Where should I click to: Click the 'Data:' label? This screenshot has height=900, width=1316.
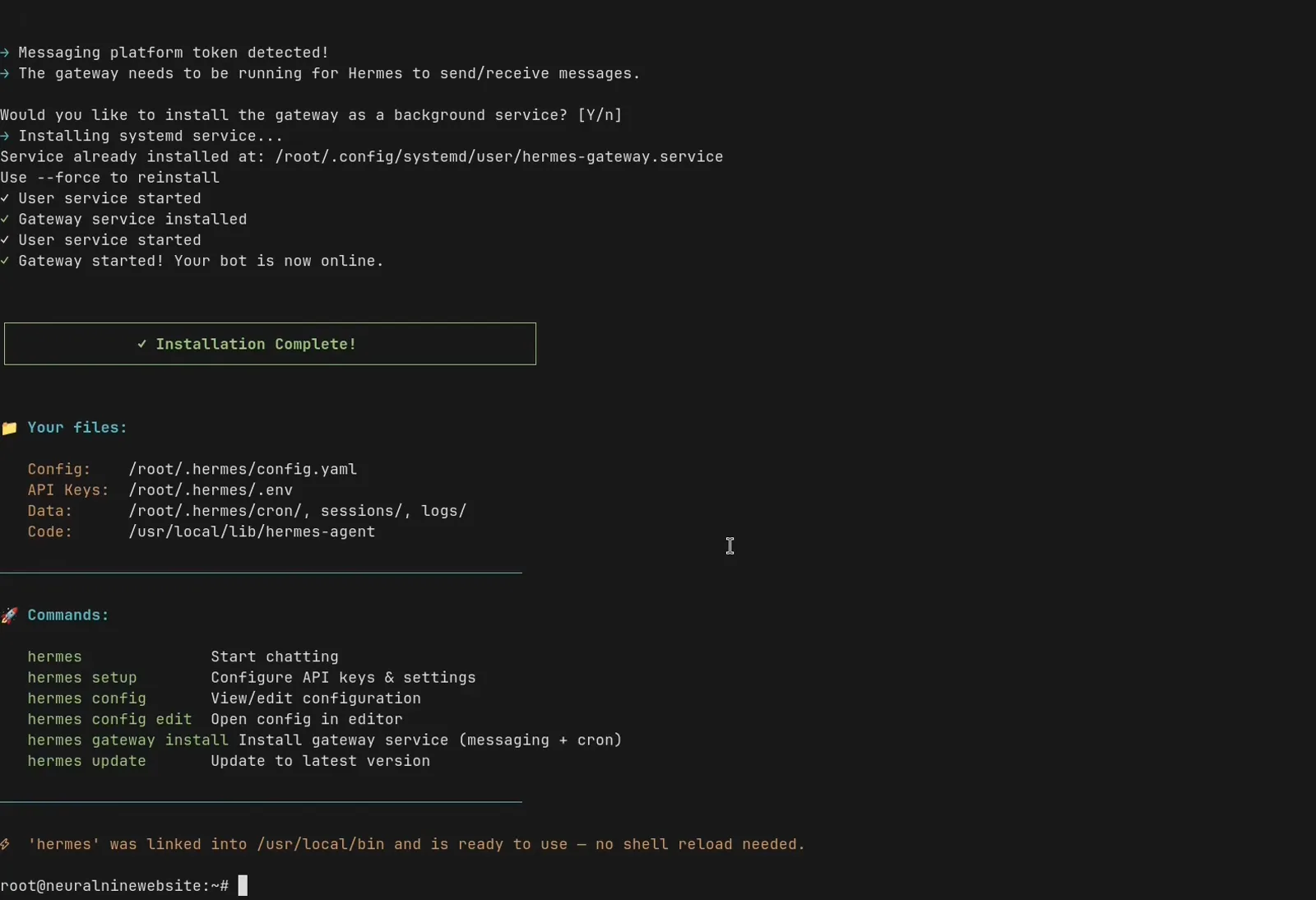(50, 511)
